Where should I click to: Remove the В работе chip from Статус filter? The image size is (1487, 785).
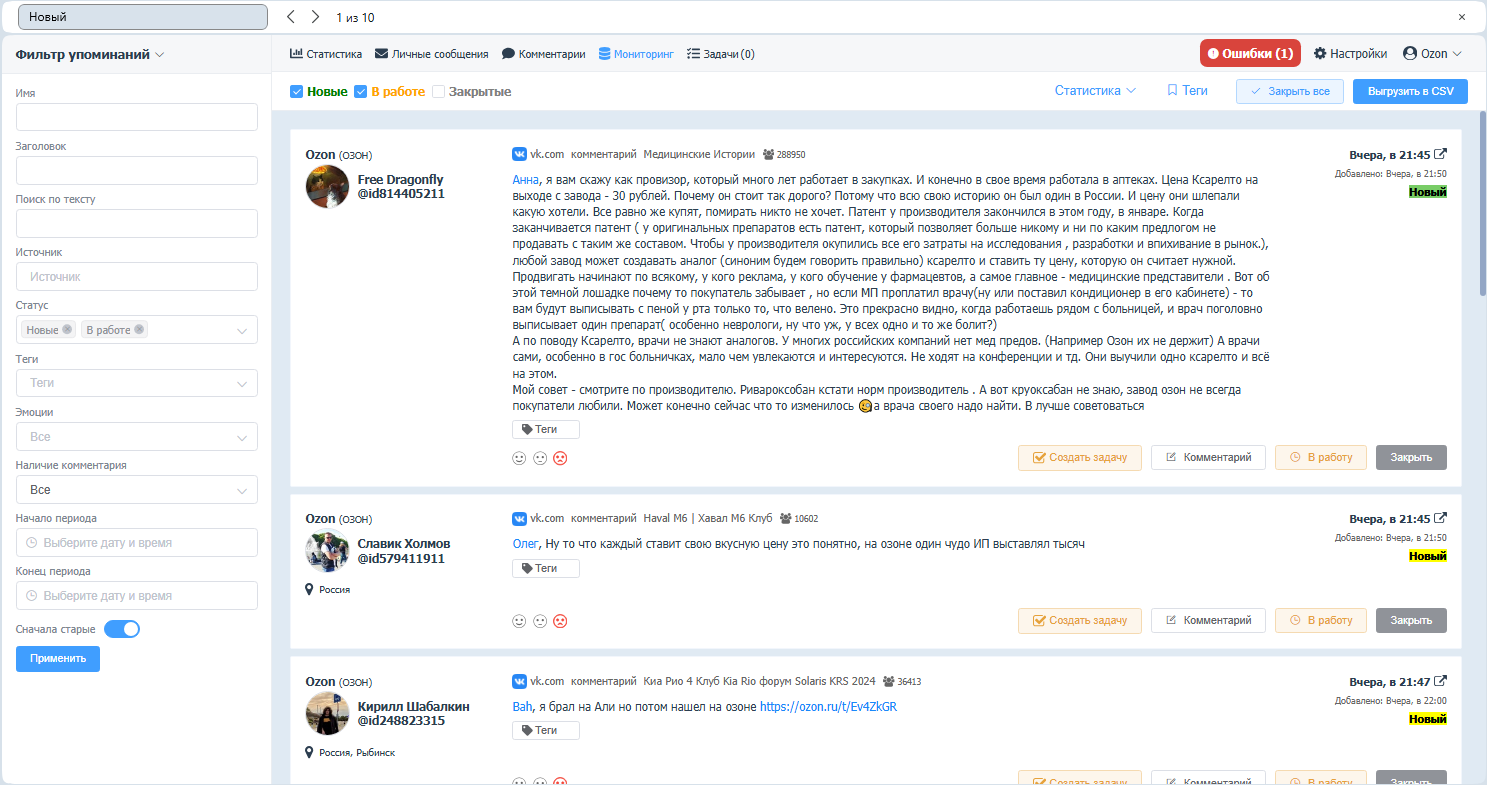139,330
